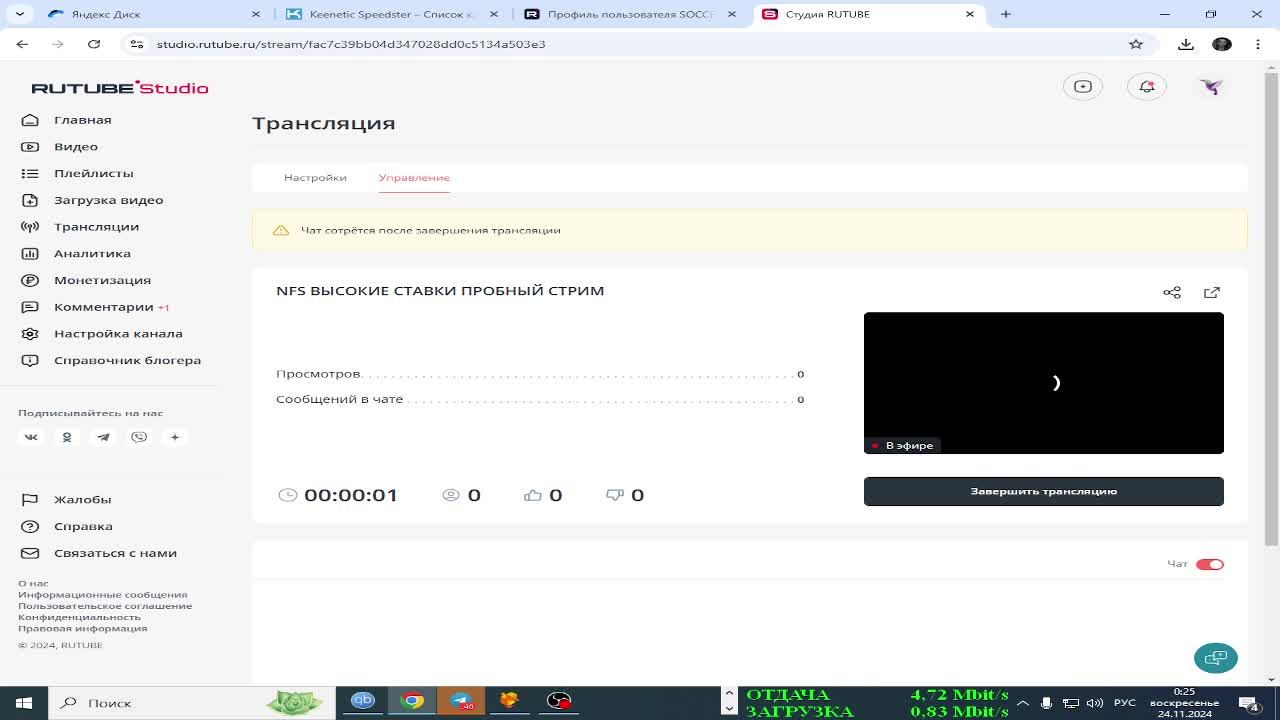Click the РУС language indicator in tray
Viewport: 1280px width, 720px height.
[1125, 703]
